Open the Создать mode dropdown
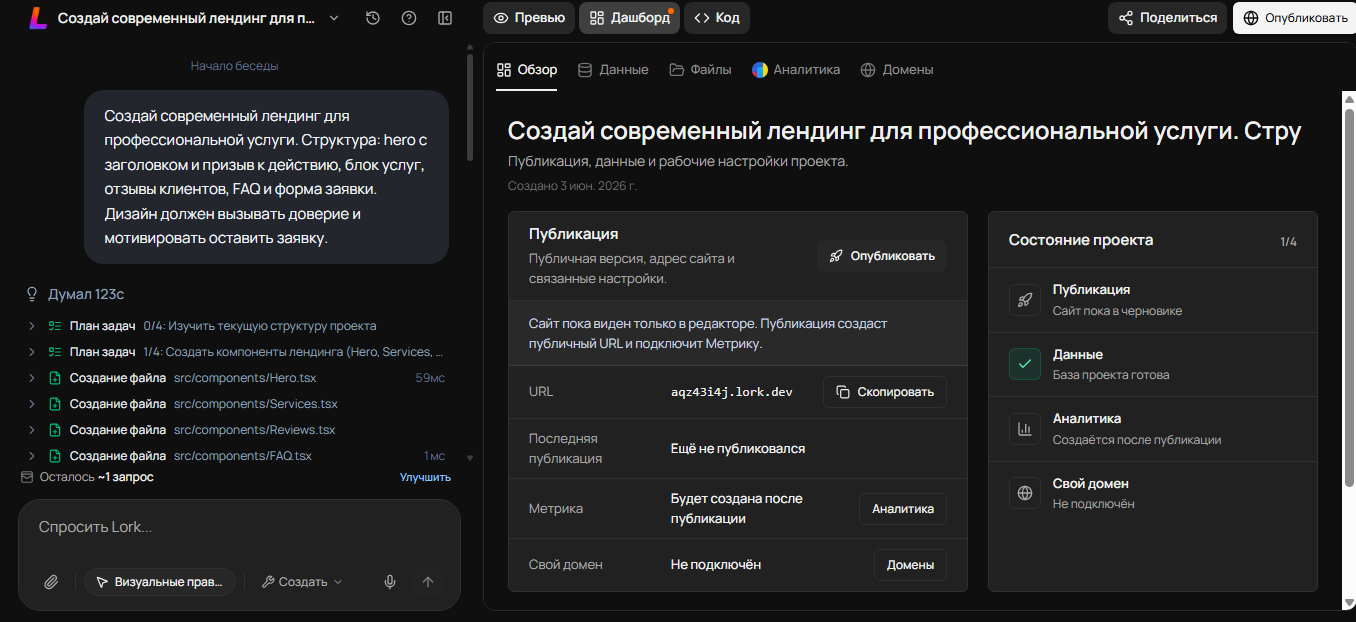1356x622 pixels. (x=301, y=582)
